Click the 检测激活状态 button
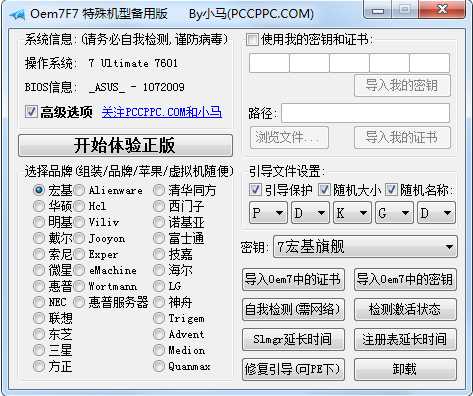This screenshot has width=473, height=396. 405,310
